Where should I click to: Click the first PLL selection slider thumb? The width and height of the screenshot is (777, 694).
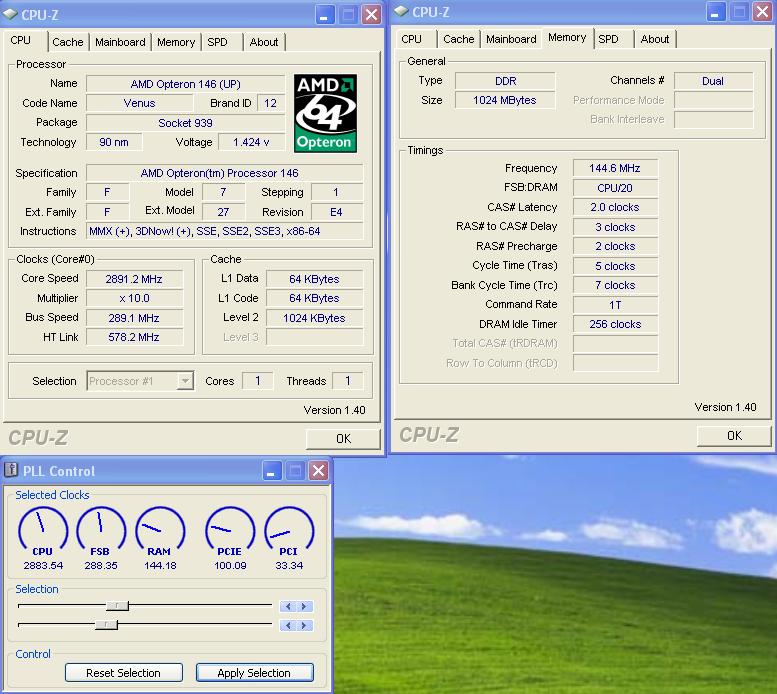(117, 606)
